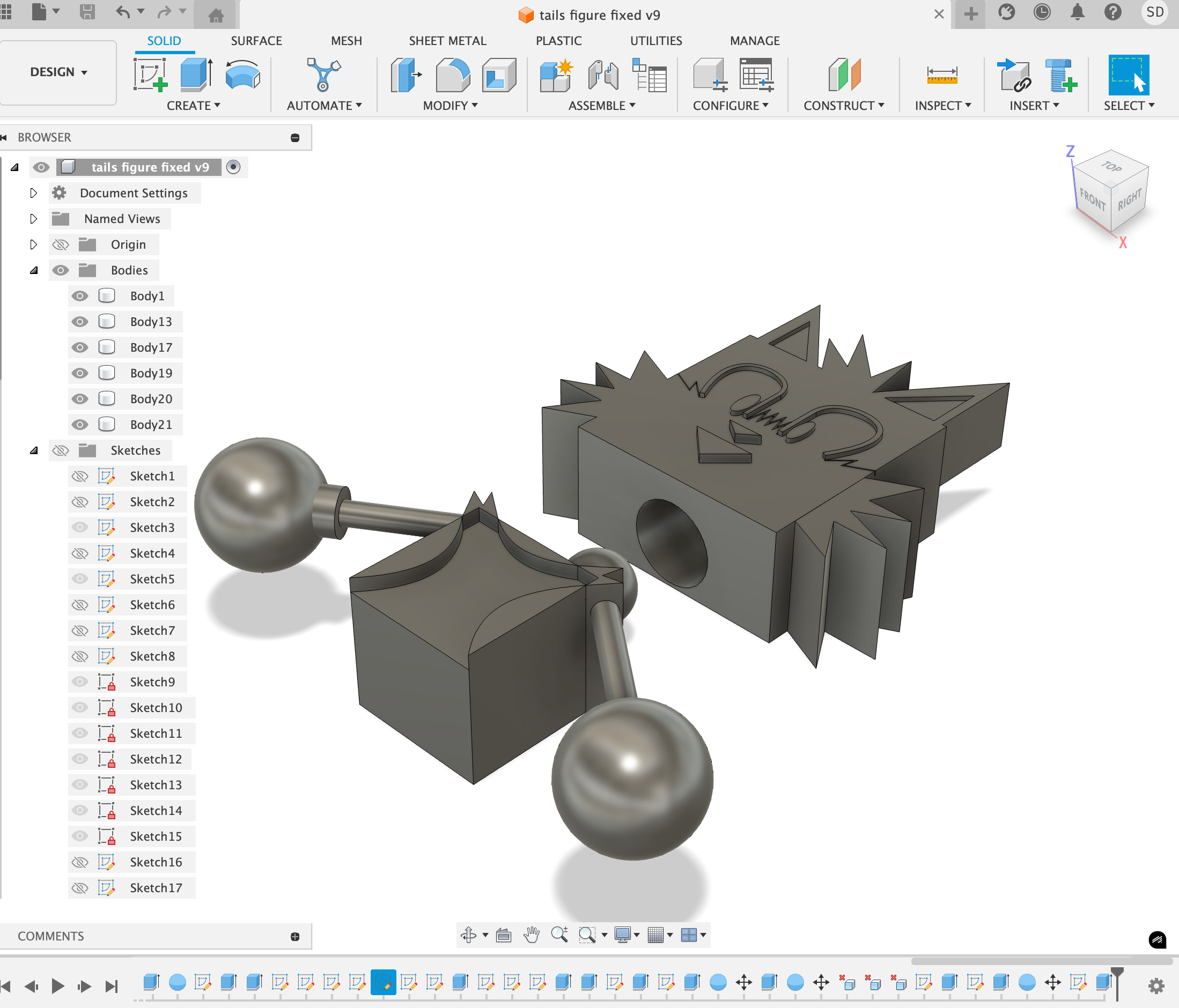The image size is (1179, 1008).
Task: Open the MODIFY menu
Action: [450, 106]
